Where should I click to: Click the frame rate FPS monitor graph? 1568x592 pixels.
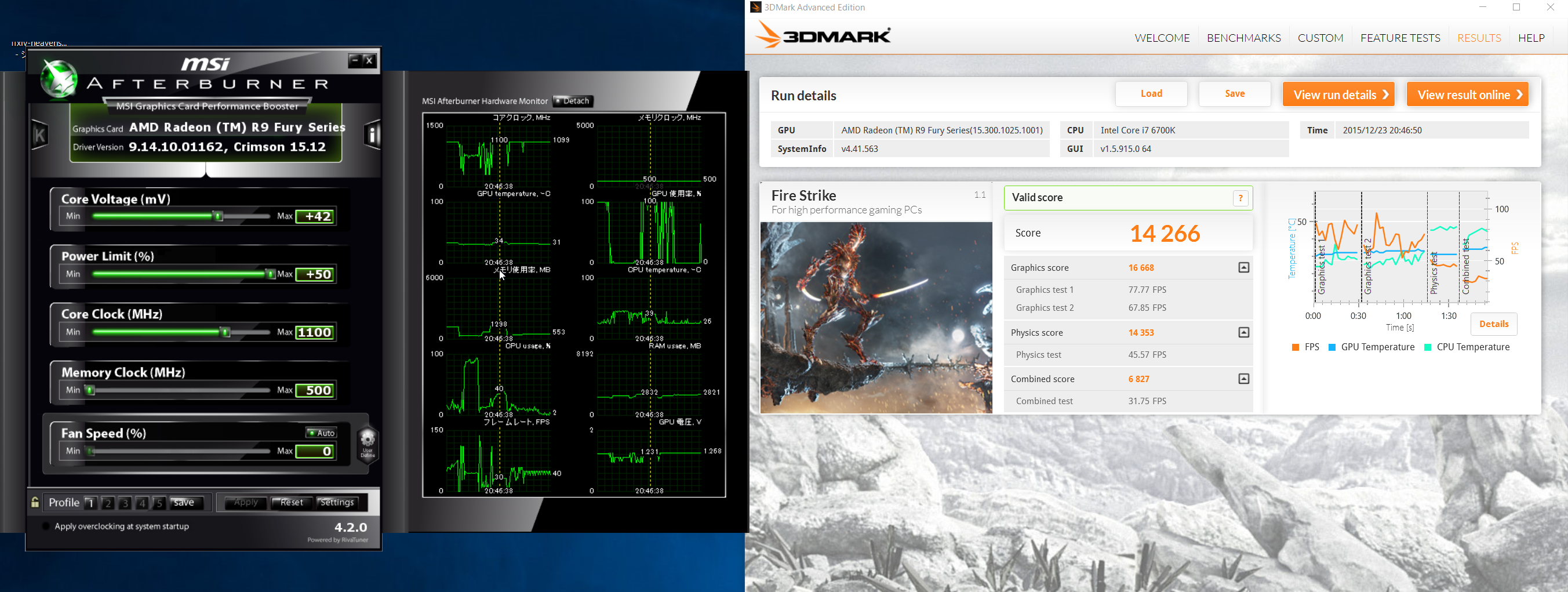pyautogui.click(x=499, y=460)
